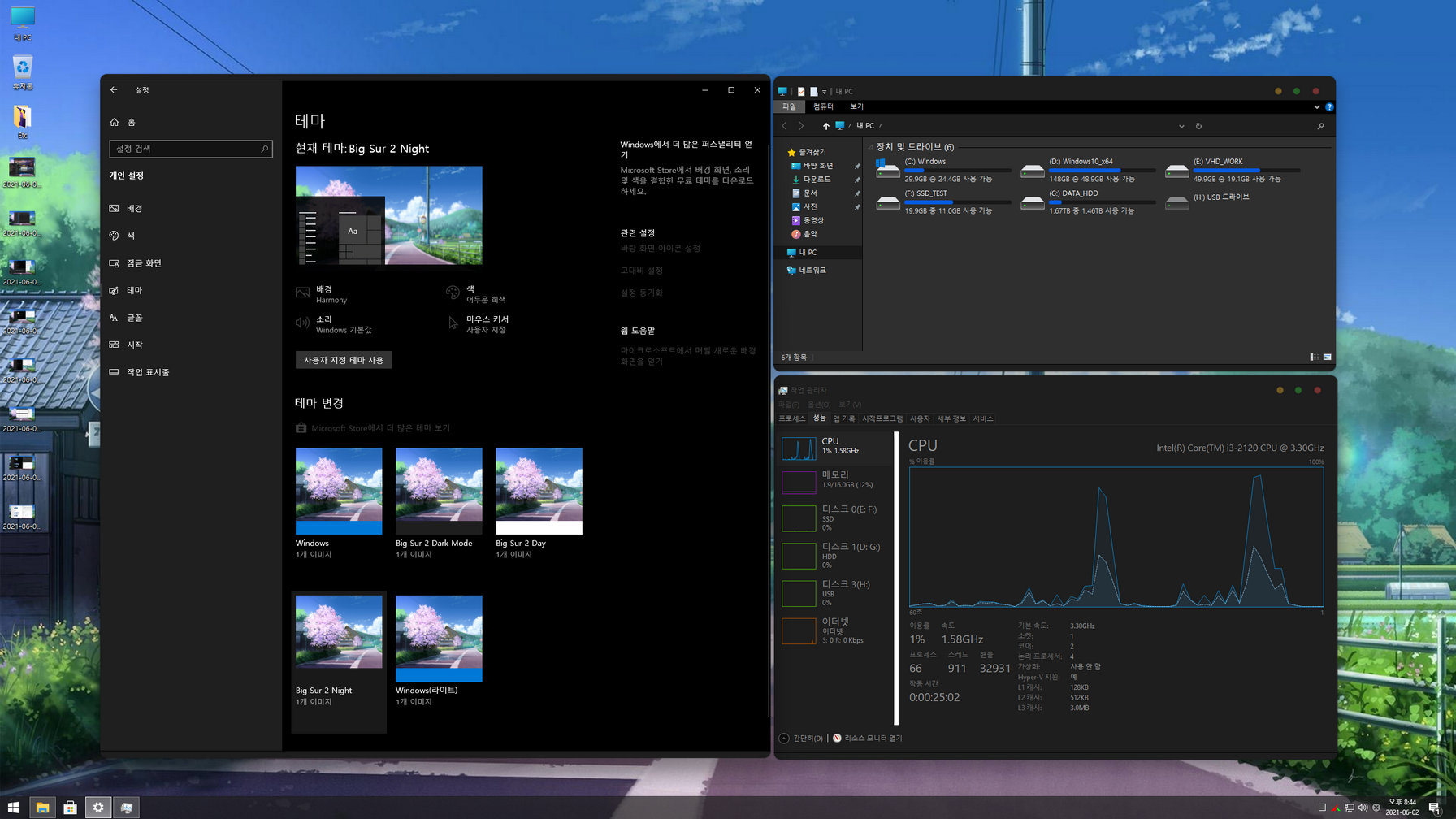1456x819 pixels.
Task: Click the Task Manager performance list scrollbar
Action: point(896,578)
